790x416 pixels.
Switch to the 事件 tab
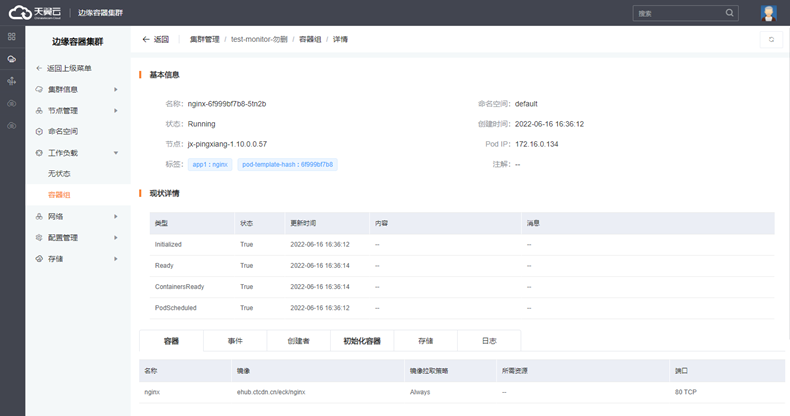tap(235, 341)
